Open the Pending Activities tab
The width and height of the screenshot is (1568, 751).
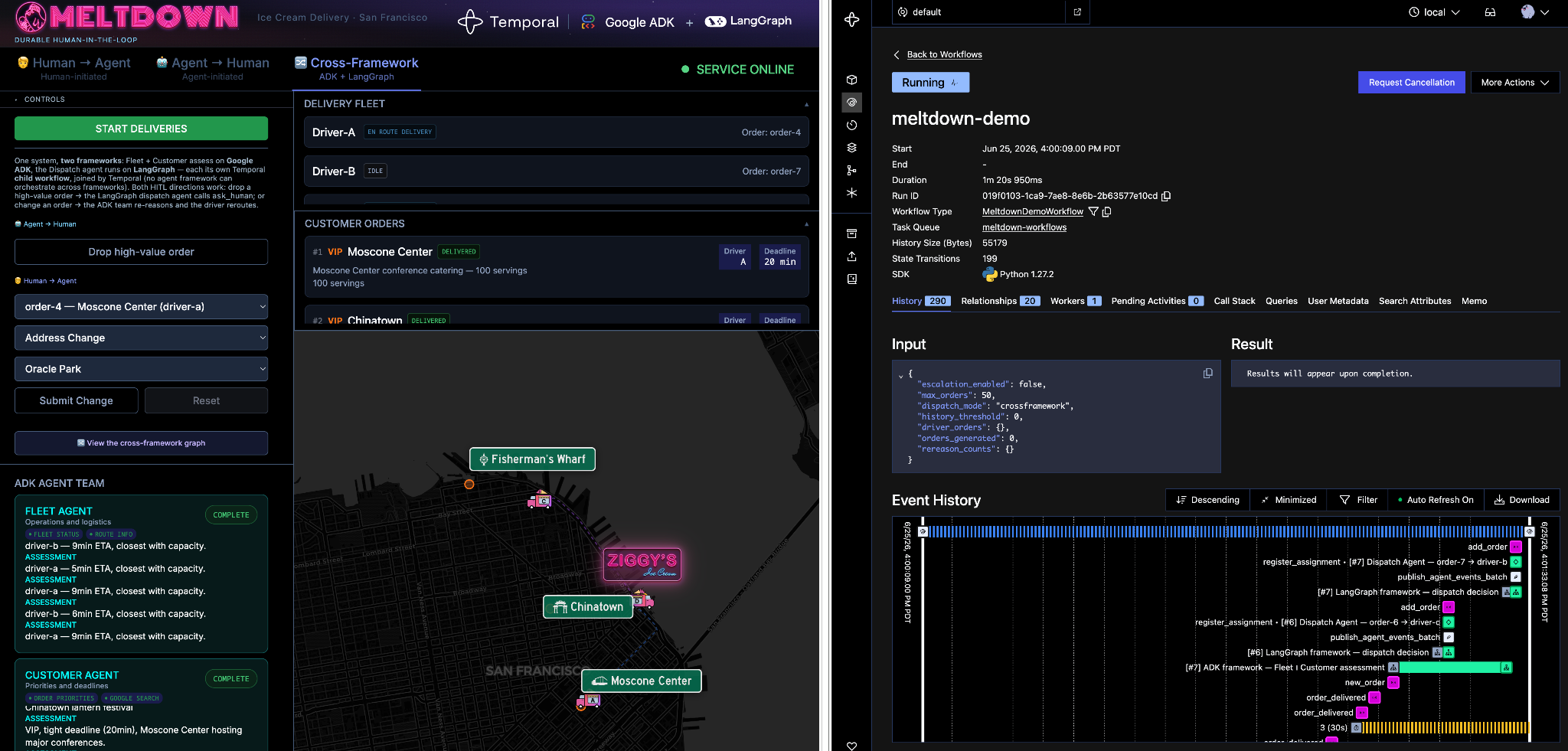(x=1157, y=301)
